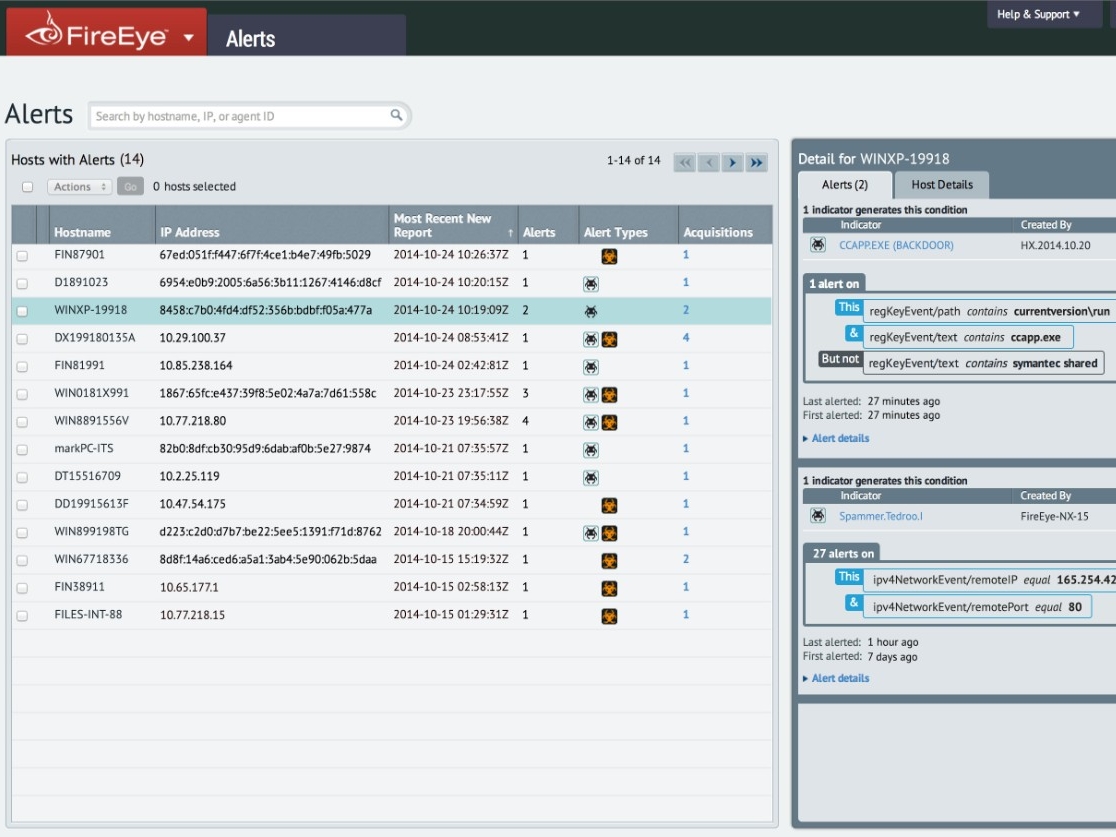Click the bug icon beside CCAPP.EXE indicator
1116x837 pixels.
[x=818, y=245]
